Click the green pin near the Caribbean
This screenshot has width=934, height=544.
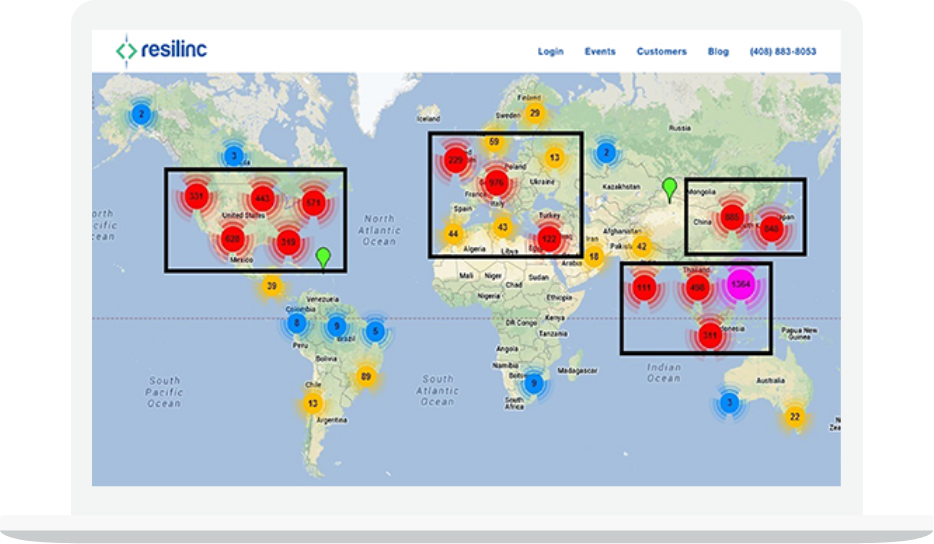coord(322,257)
